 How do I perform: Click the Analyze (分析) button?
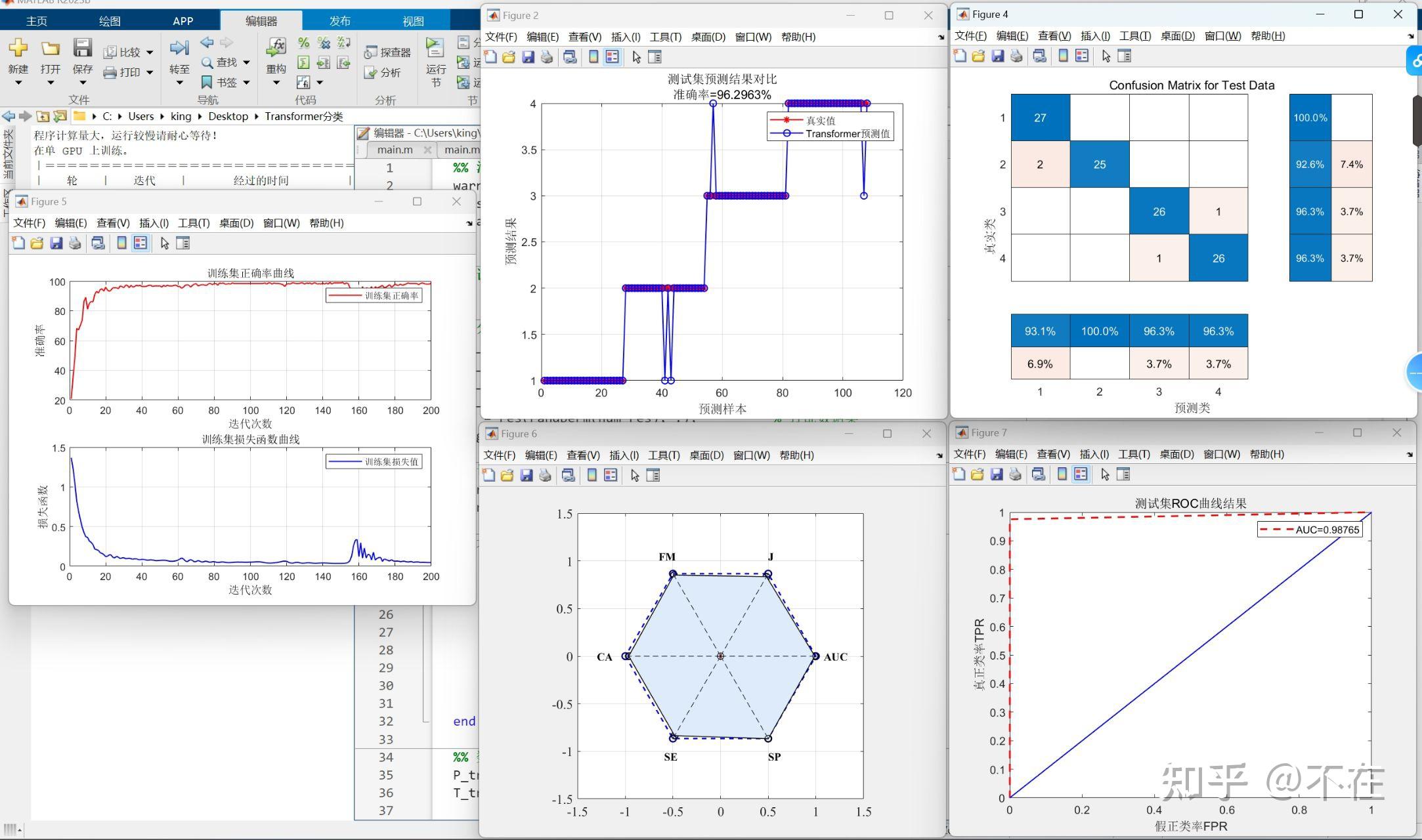coord(383,72)
